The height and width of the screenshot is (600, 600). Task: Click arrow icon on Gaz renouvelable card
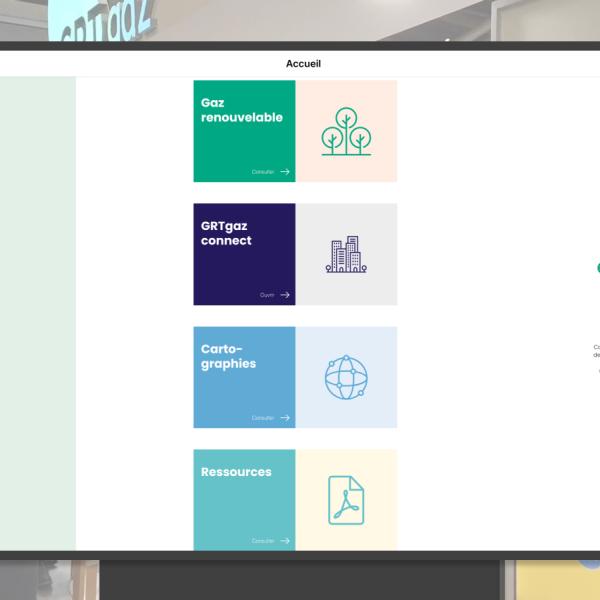(x=285, y=172)
